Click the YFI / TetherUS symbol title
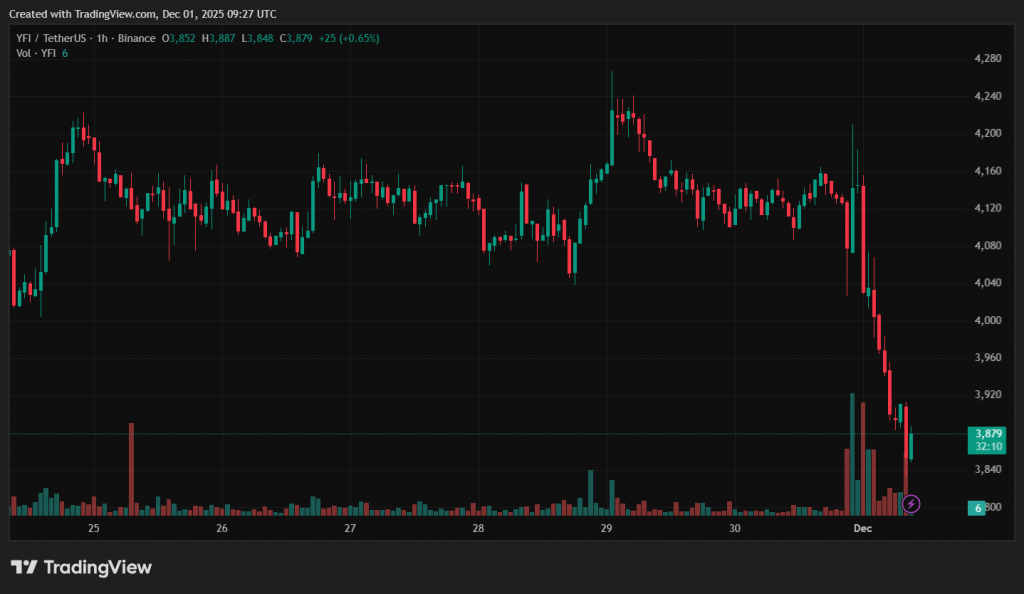The image size is (1024, 594). (49, 38)
